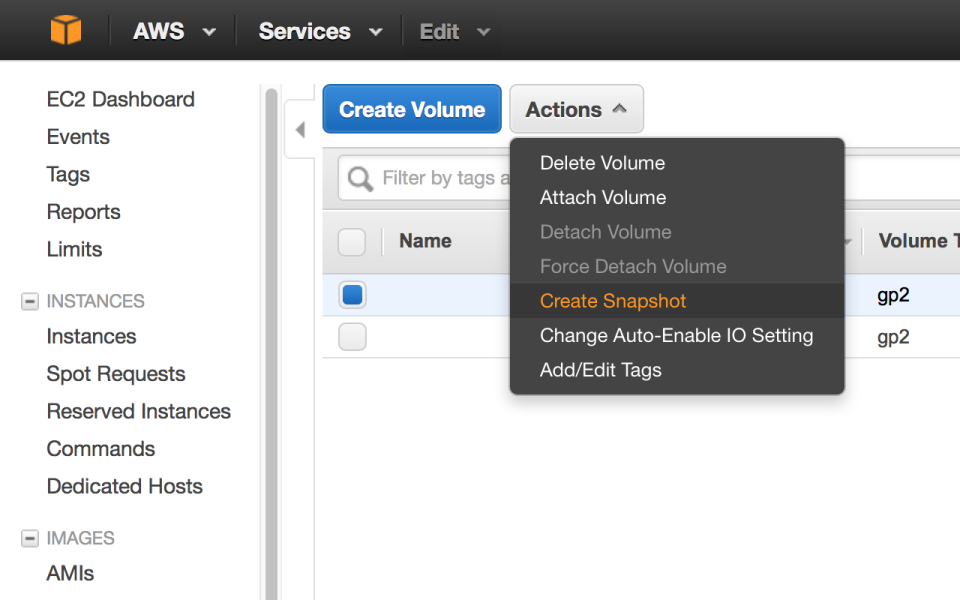Click Add/Edit Tags in the menu
The height and width of the screenshot is (600, 960).
pos(601,369)
